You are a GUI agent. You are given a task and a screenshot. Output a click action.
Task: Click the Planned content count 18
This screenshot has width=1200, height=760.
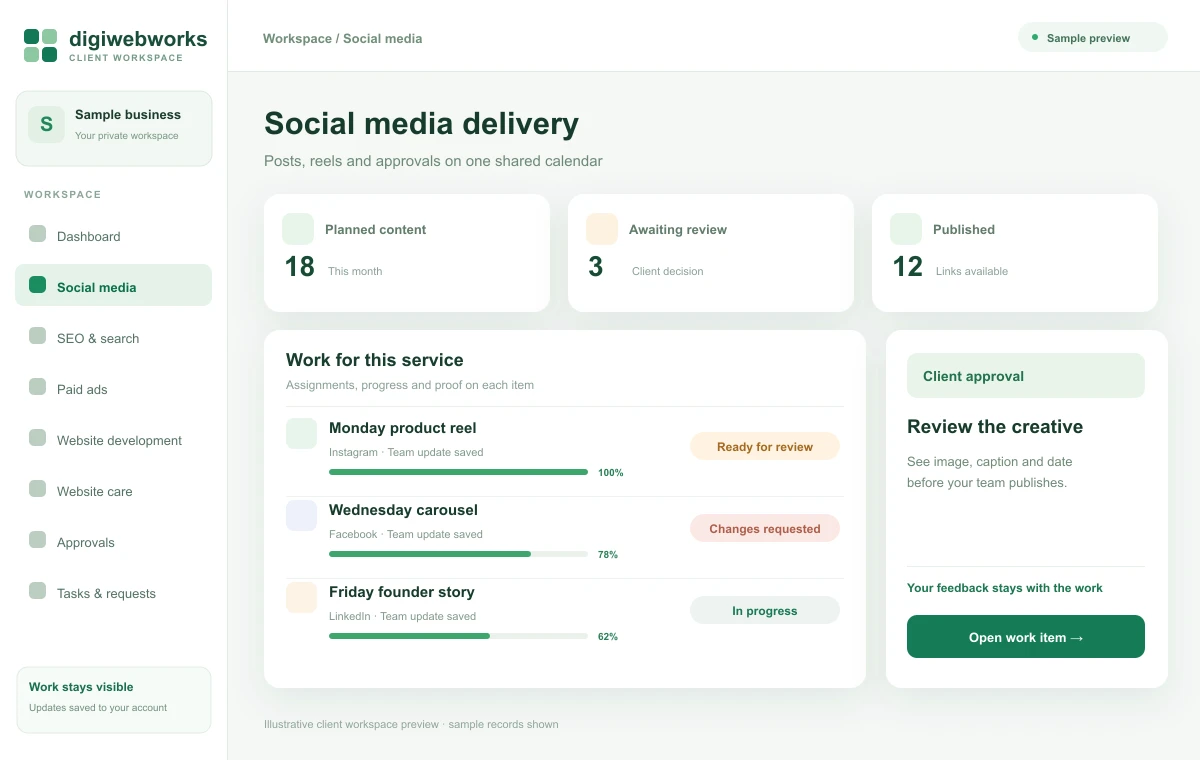click(300, 267)
